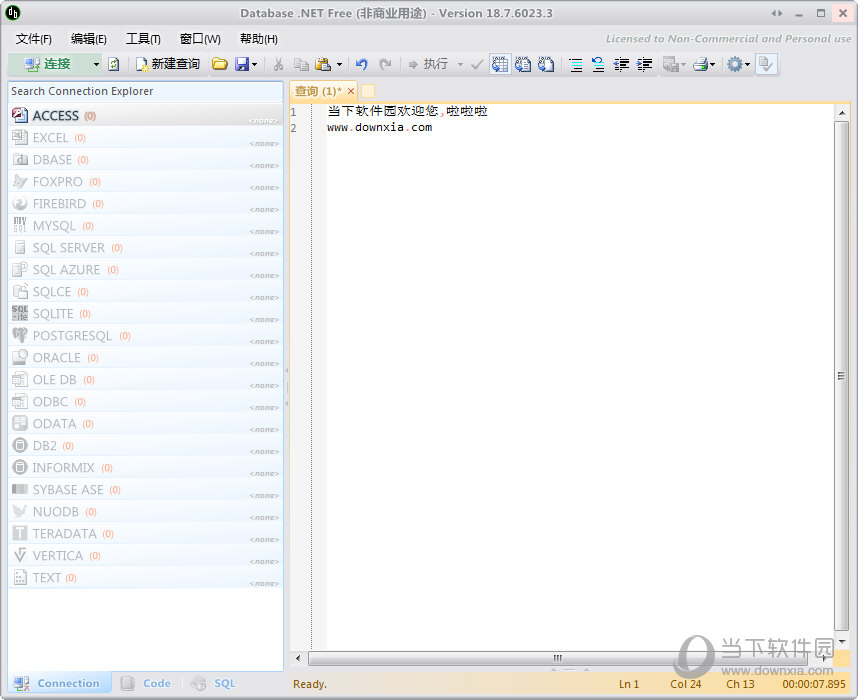This screenshot has width=858, height=700.
Task: Select the SQLCE connection entry
Action: tap(146, 291)
